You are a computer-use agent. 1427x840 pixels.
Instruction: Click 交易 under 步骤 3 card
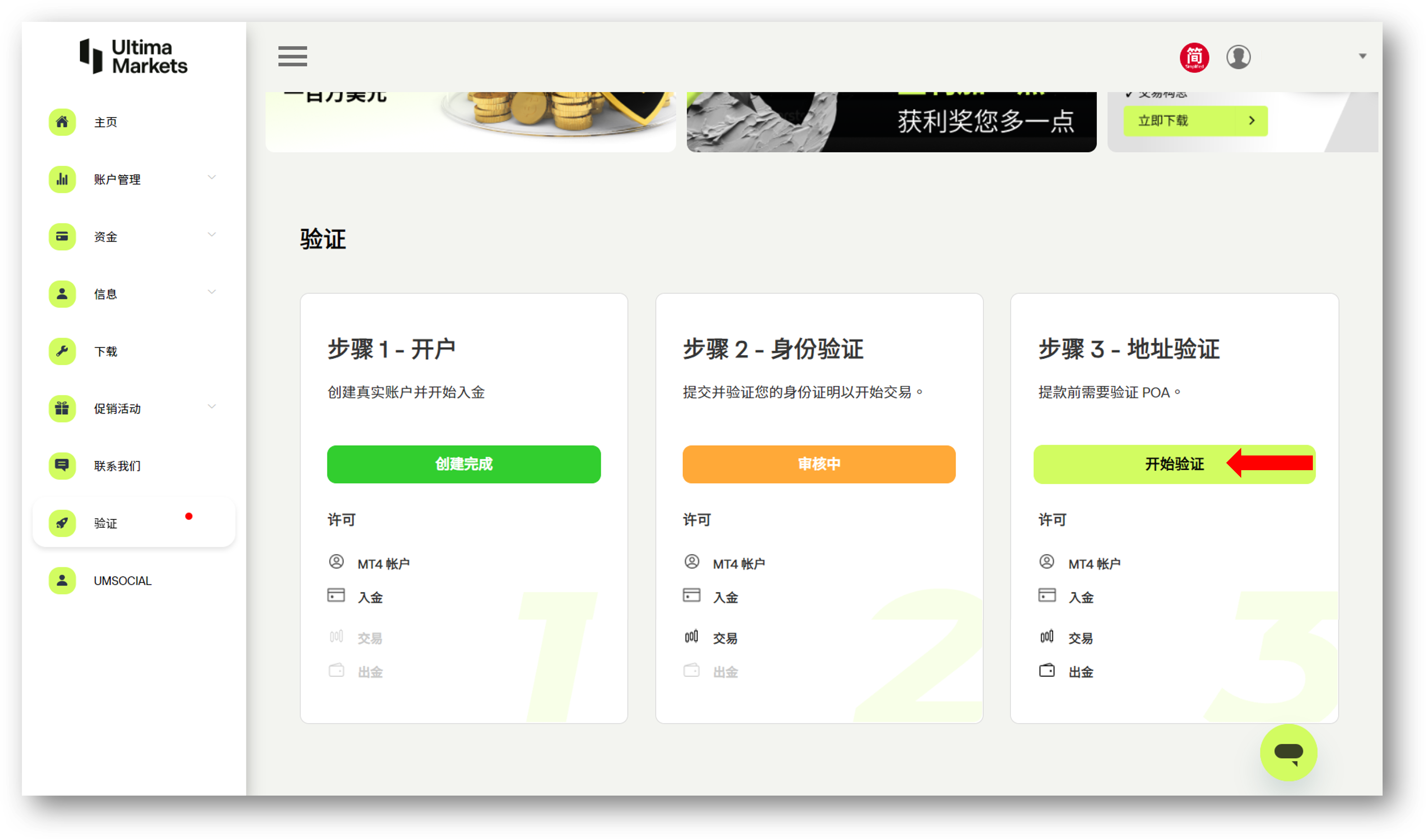[1080, 638]
